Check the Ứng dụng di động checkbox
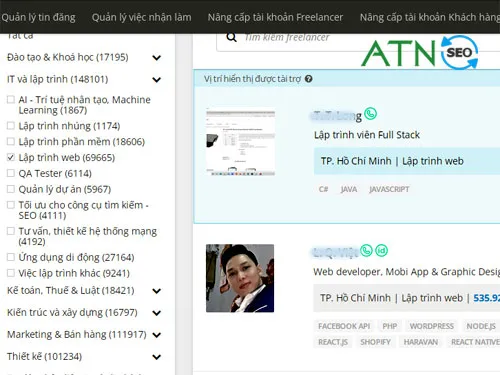The image size is (500, 375). [11, 257]
